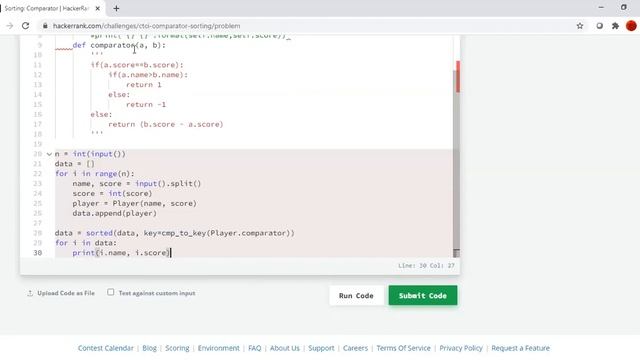
Task: Open the Privacy Policy footer link
Action: click(x=461, y=348)
